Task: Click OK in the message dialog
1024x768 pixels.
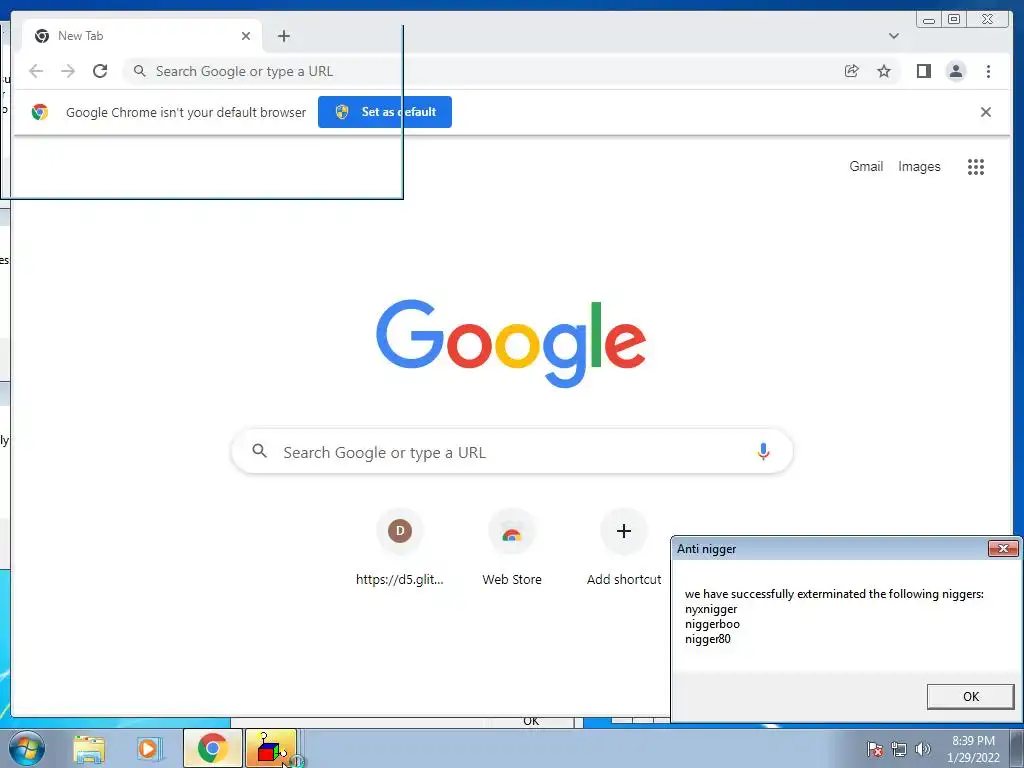Action: pos(970,696)
